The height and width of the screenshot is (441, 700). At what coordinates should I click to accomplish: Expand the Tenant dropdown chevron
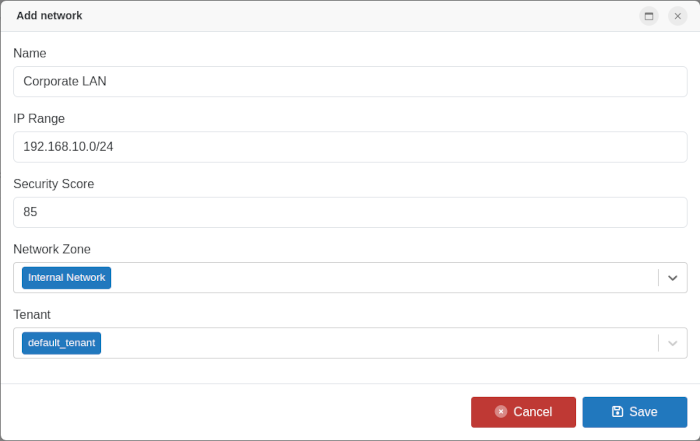[673, 343]
